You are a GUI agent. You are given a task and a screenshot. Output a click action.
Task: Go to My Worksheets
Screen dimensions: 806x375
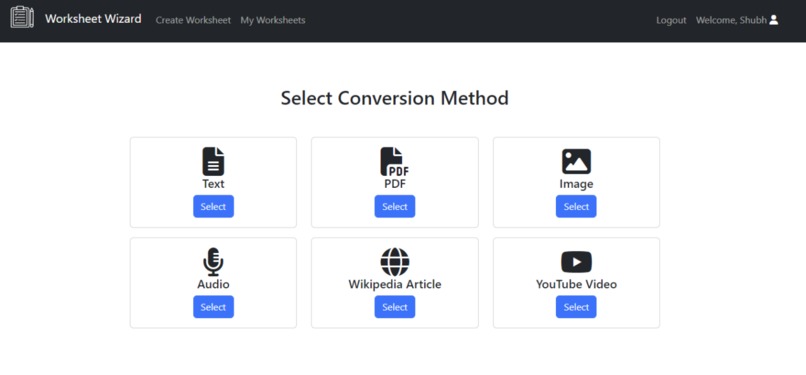[x=273, y=20]
